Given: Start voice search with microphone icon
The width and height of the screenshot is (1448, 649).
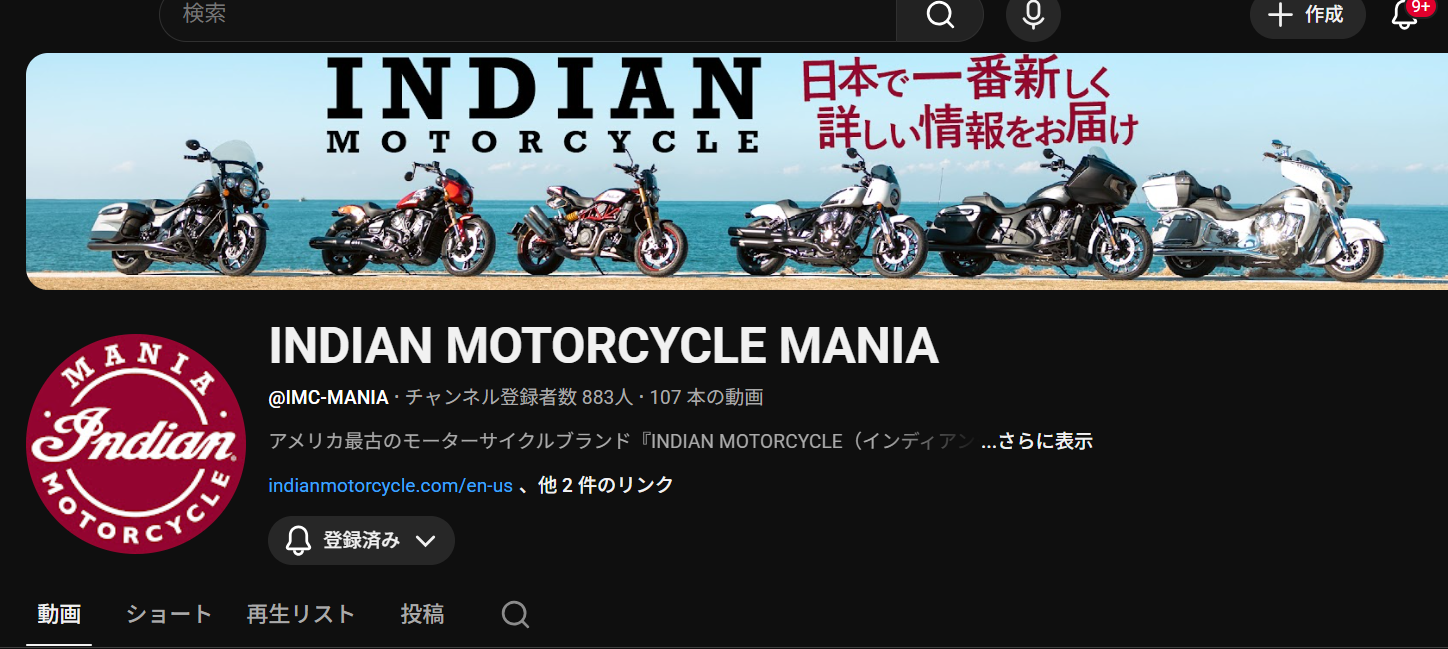Looking at the screenshot, I should coord(1033,16).
